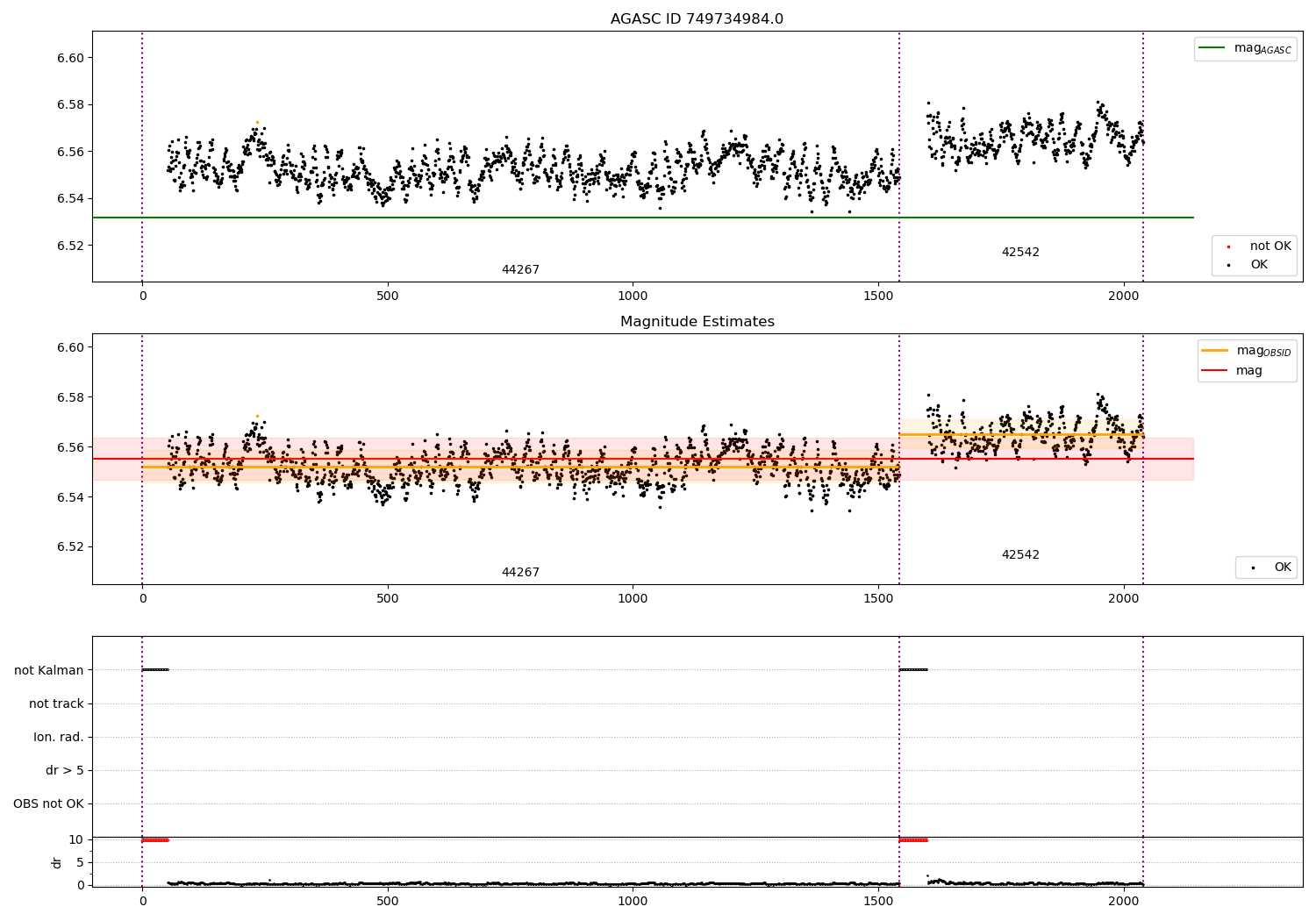
Task: Click the 'not track' axis label
Action: [x=56, y=703]
